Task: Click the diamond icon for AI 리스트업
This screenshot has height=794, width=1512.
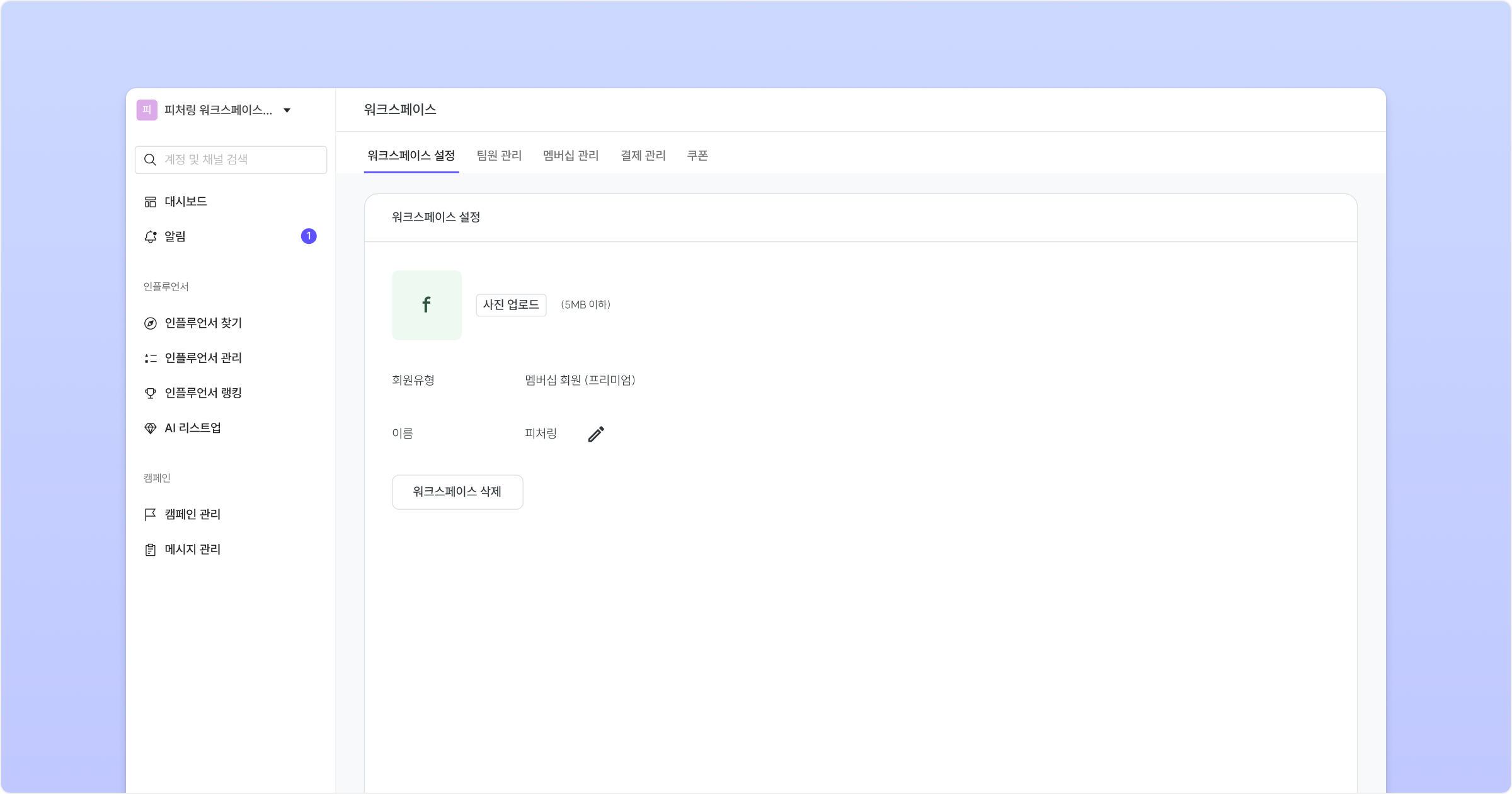Action: click(150, 429)
